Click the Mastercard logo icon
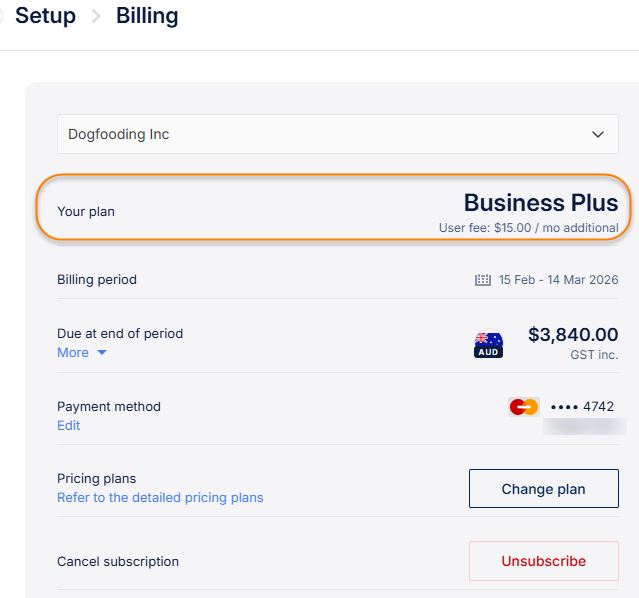 (523, 407)
